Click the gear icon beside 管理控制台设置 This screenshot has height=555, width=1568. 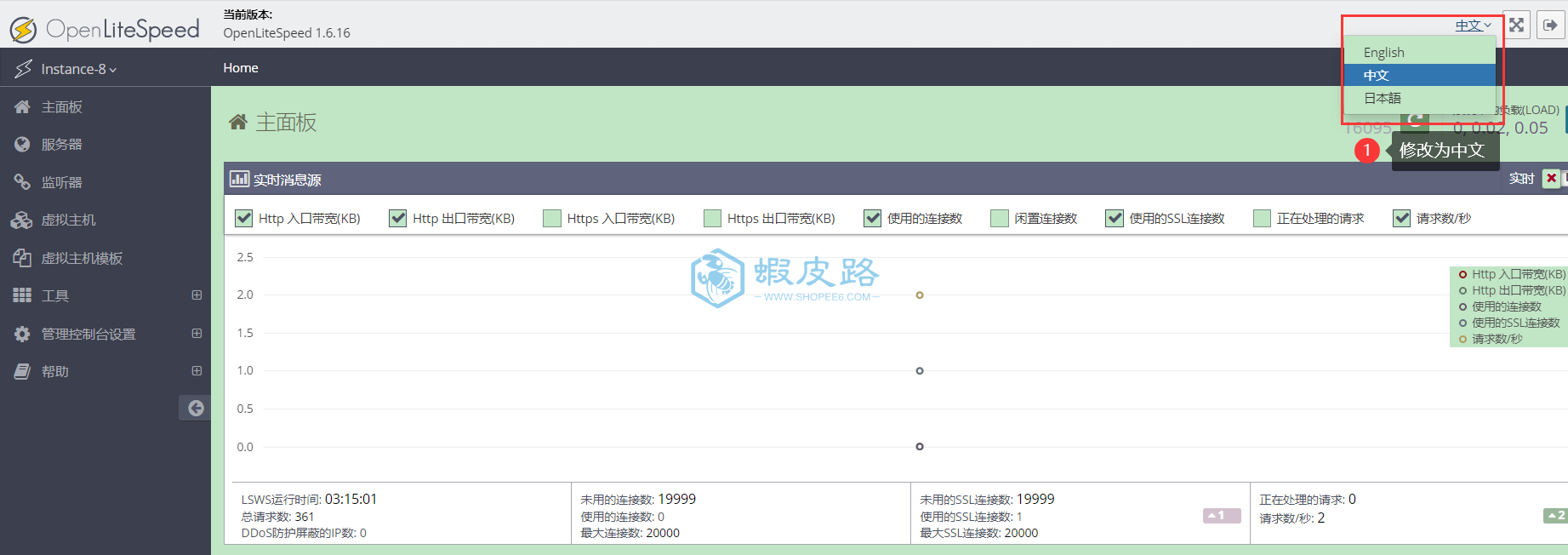click(x=22, y=334)
